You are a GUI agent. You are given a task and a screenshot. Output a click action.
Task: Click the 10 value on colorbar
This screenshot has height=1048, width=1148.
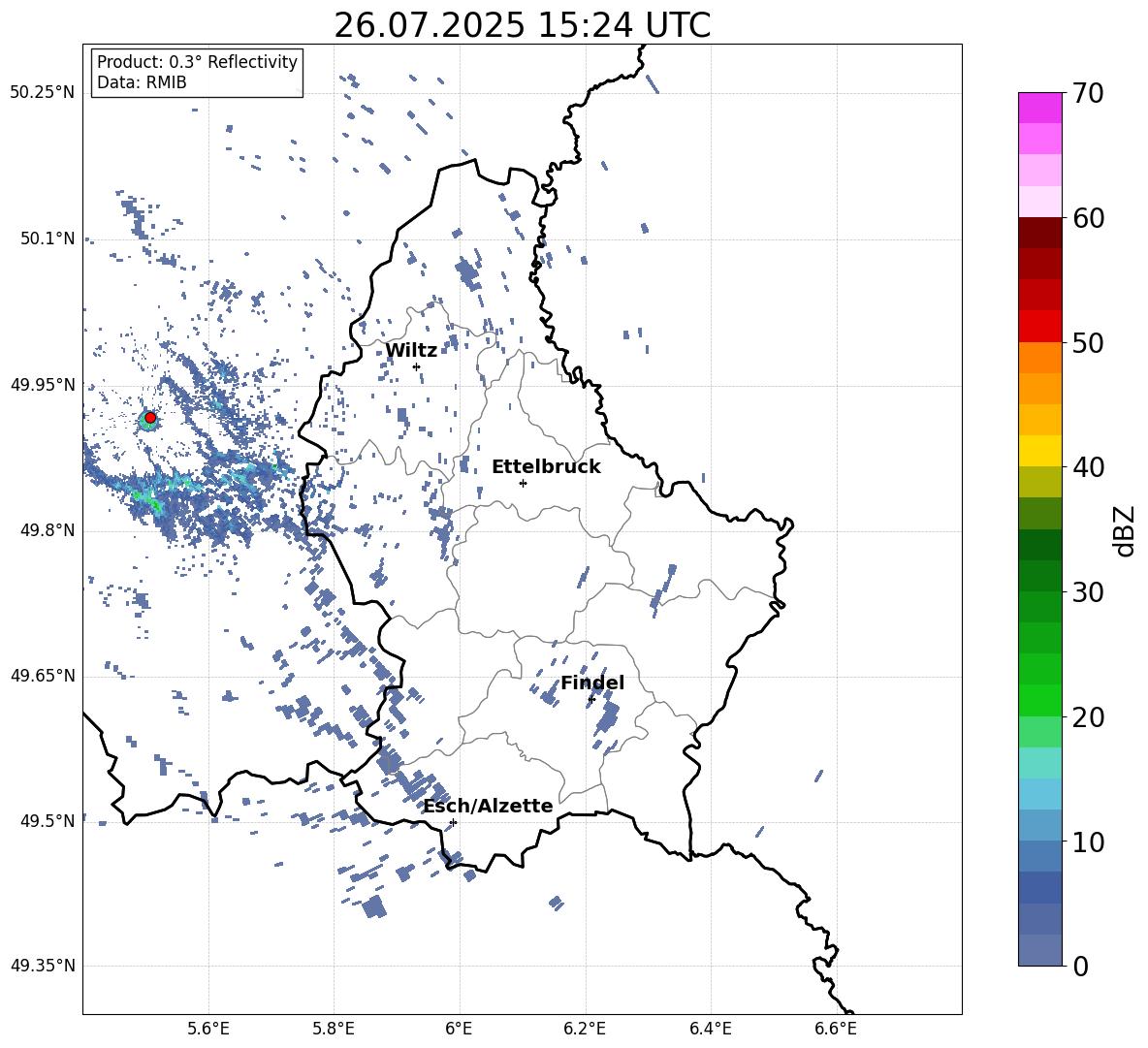(x=1088, y=842)
